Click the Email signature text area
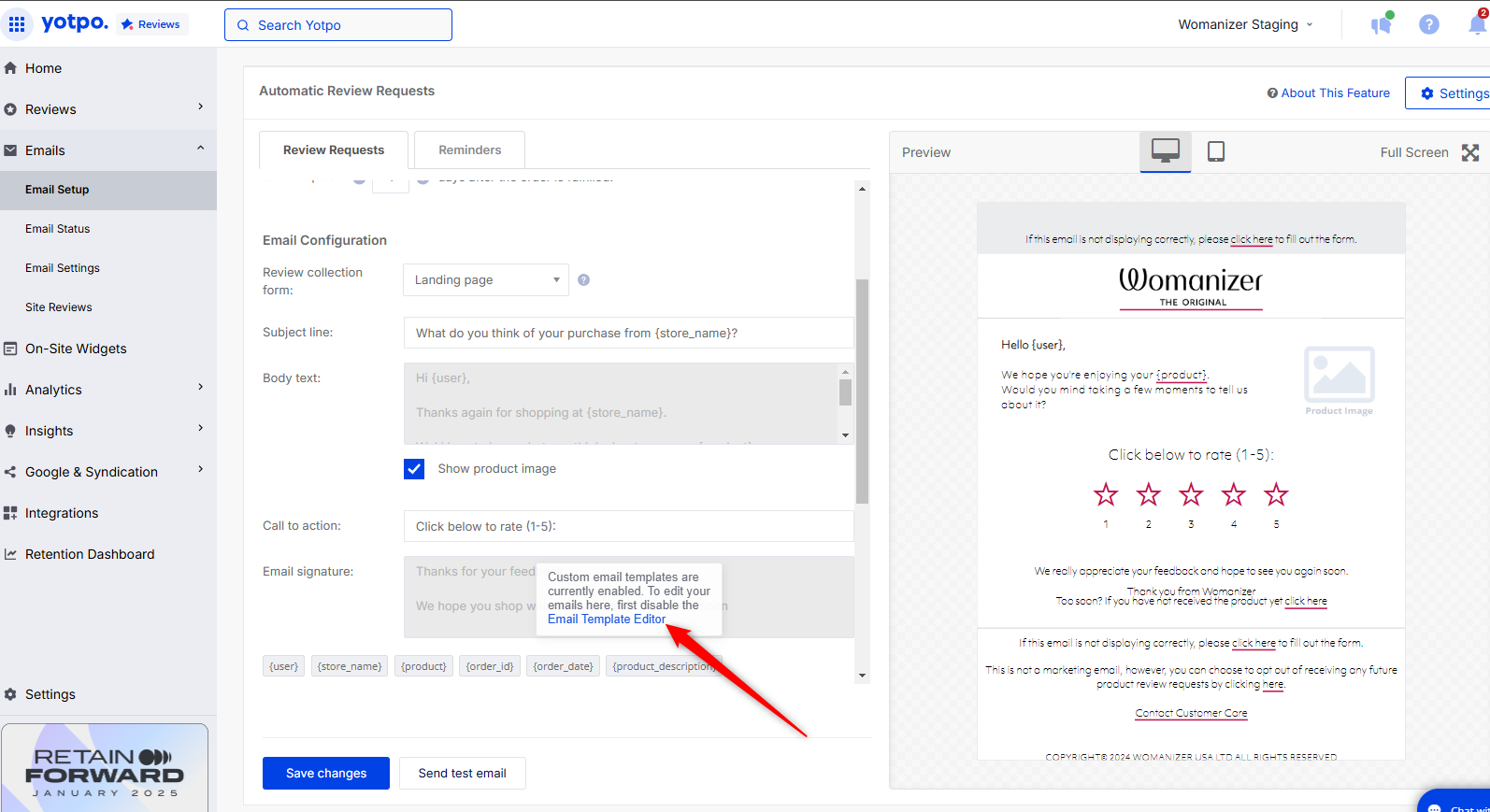The height and width of the screenshot is (812, 1490). pyautogui.click(x=629, y=597)
